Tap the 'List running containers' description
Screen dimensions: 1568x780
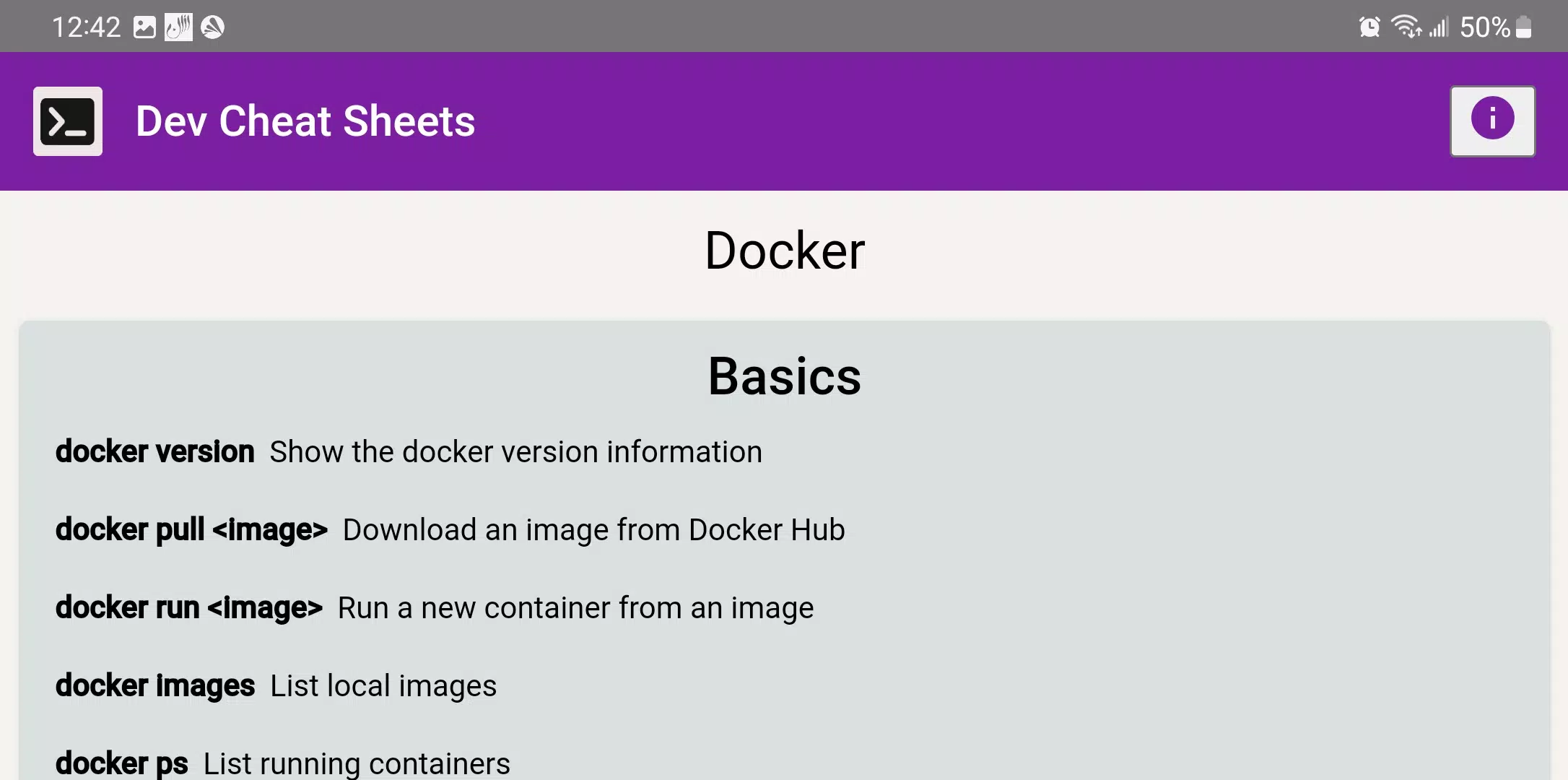[357, 763]
